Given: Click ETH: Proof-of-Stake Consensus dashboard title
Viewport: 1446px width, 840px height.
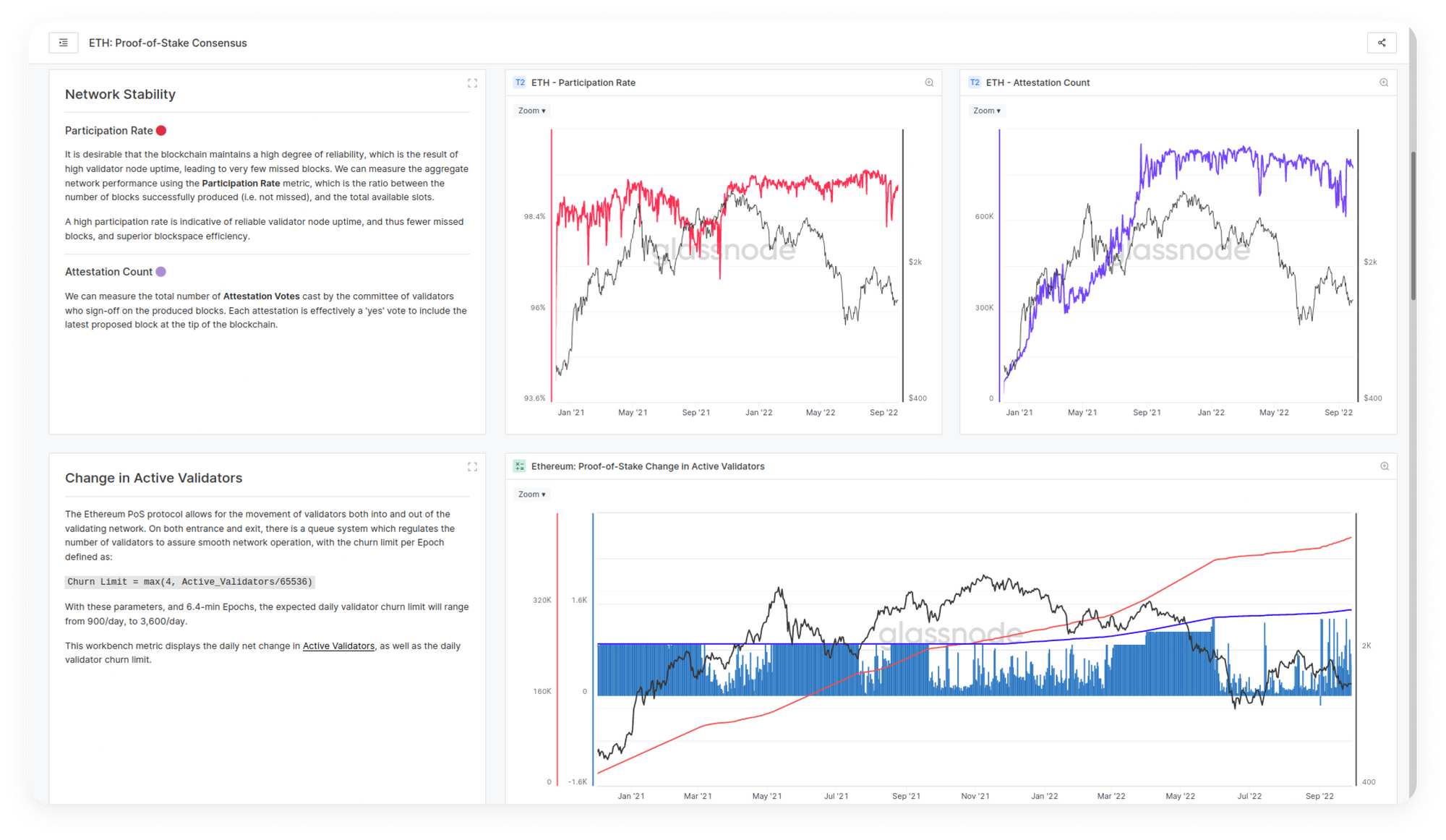Looking at the screenshot, I should (168, 43).
